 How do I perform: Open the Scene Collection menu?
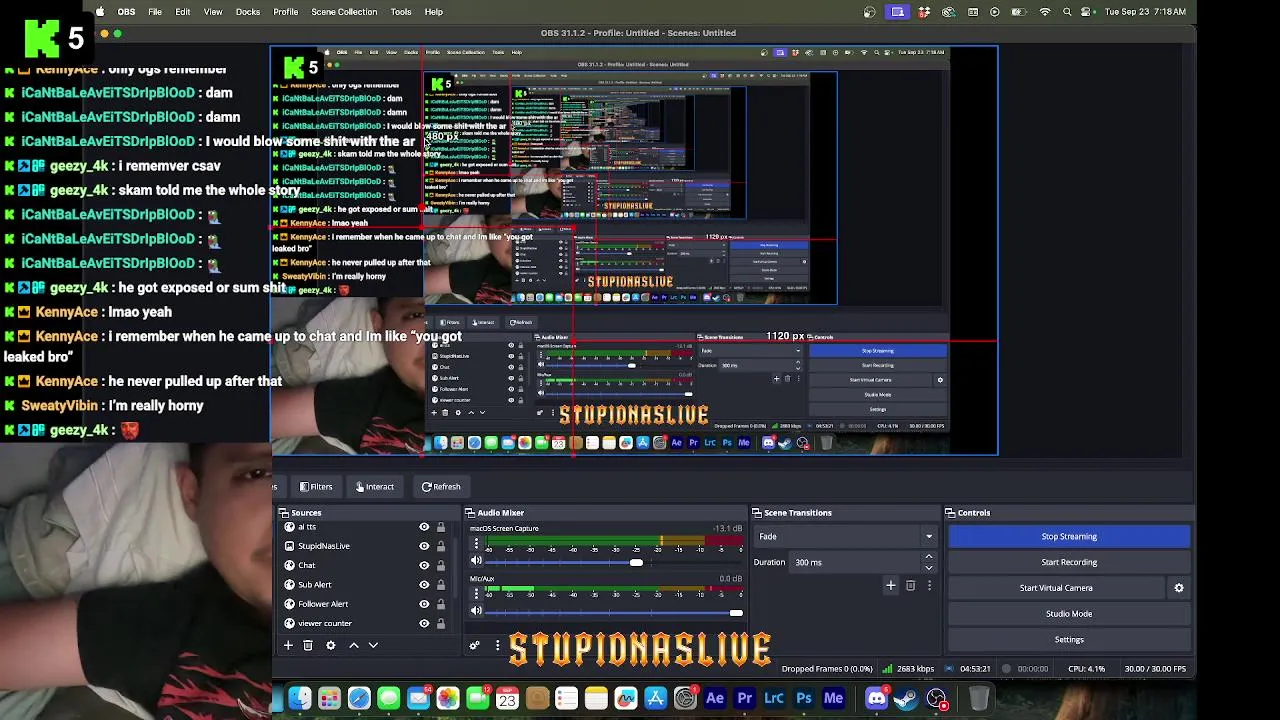[x=344, y=12]
